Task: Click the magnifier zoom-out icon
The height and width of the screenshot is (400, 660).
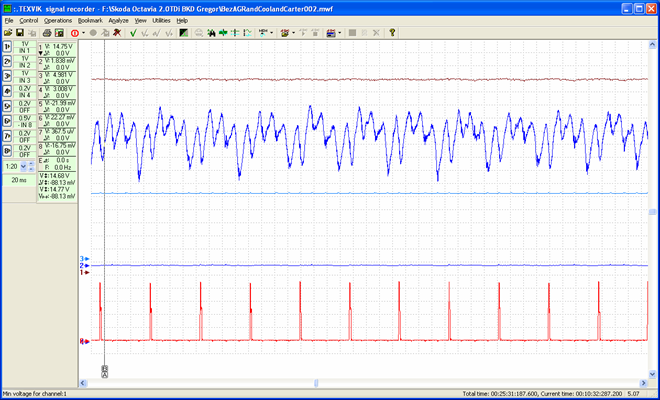Action: pos(199,33)
